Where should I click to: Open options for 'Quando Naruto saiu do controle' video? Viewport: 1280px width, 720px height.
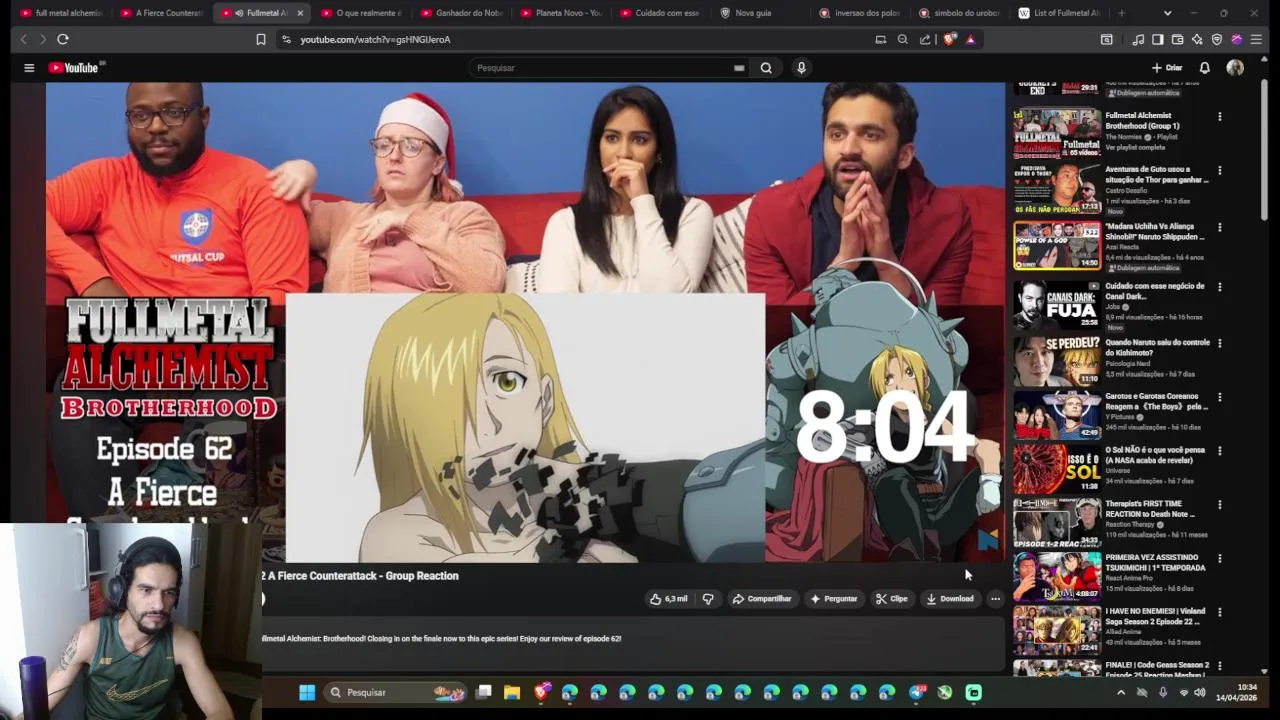(1219, 343)
